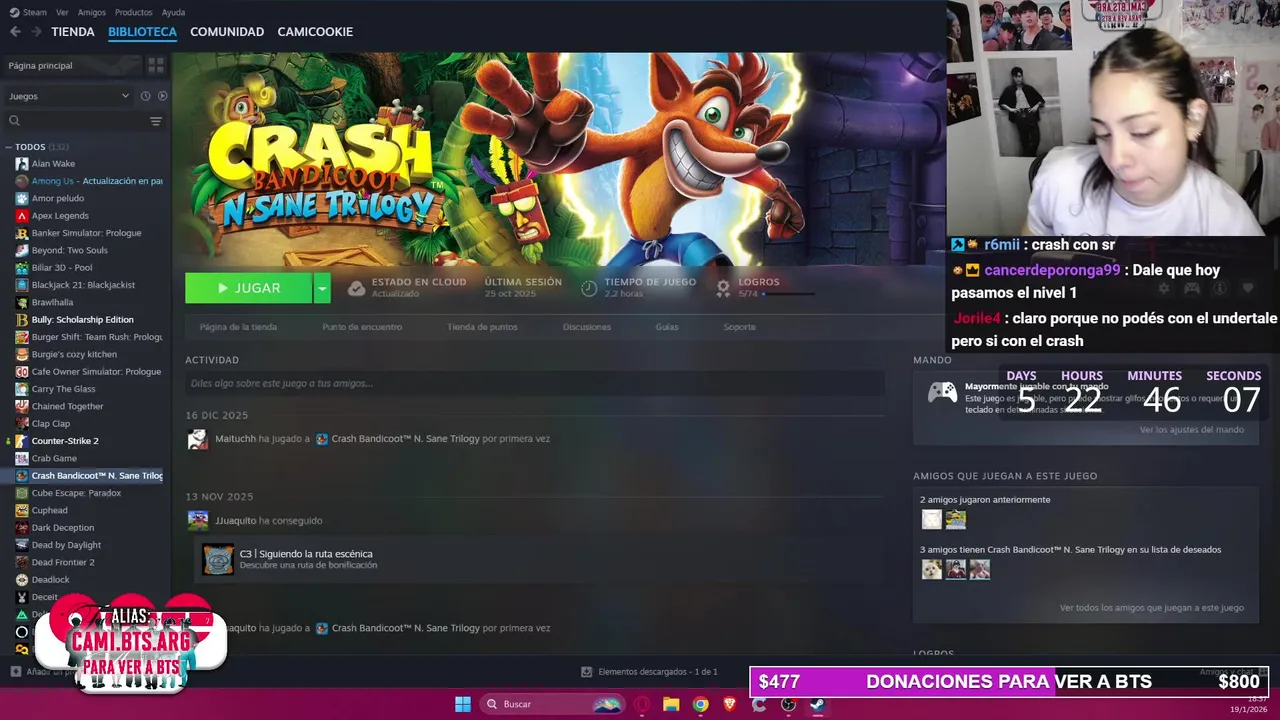Click the Tiempo de Juego clock icon
1280x720 pixels.
click(x=589, y=288)
